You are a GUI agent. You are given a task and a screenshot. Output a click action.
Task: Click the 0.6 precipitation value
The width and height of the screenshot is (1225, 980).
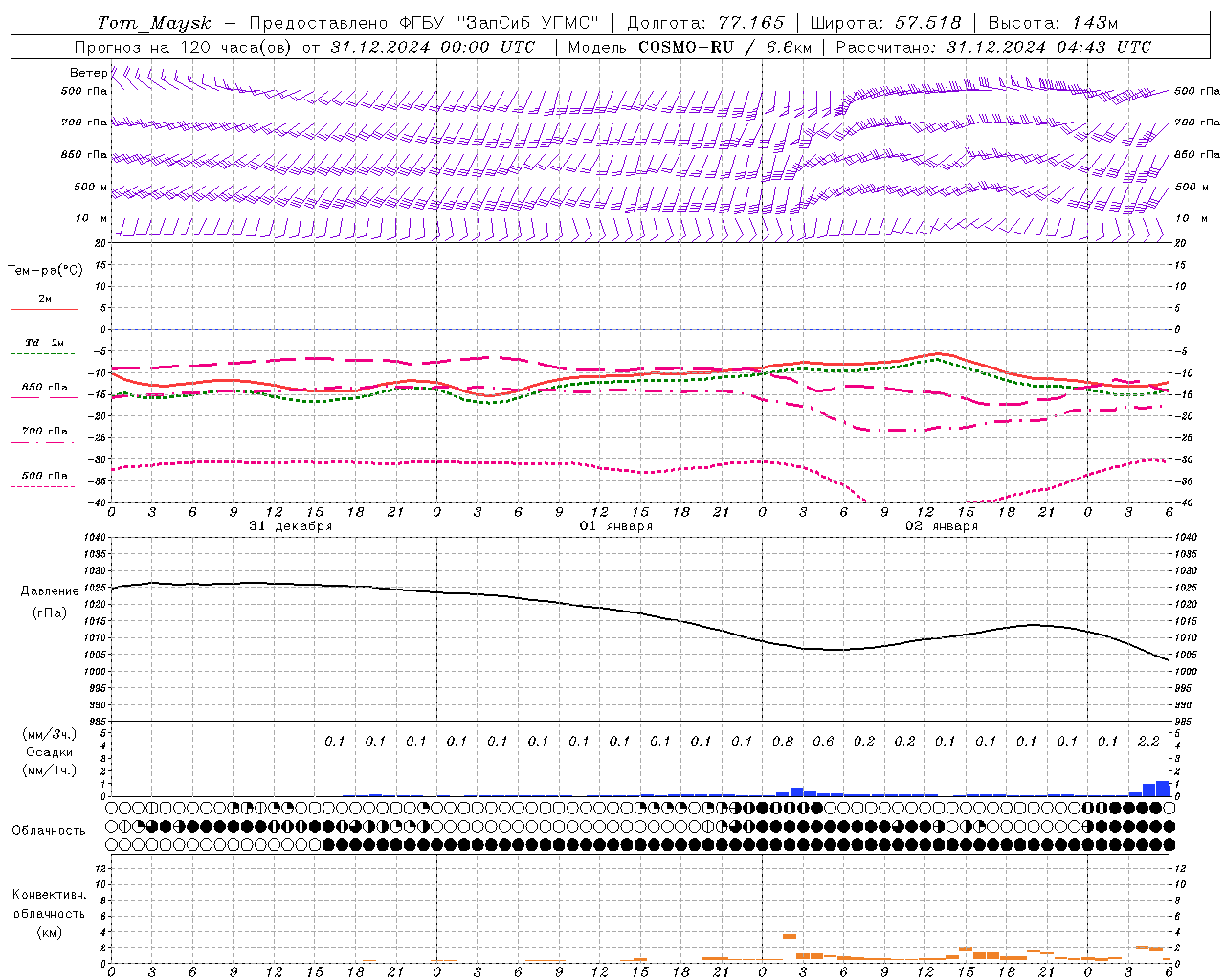pos(823,741)
